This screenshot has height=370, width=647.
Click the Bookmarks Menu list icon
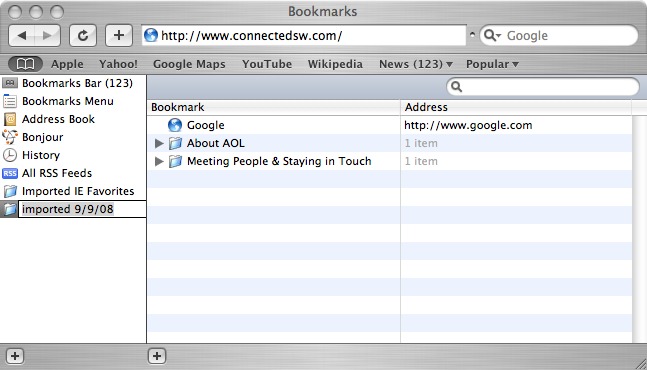click(x=10, y=101)
